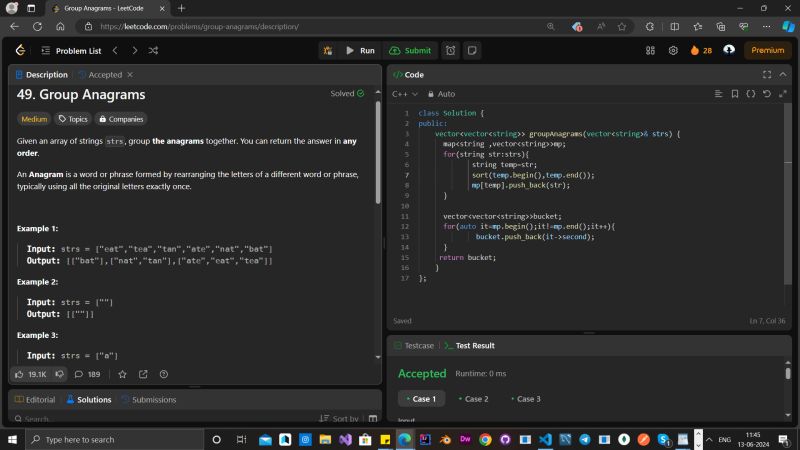Expand the Companies tag section
This screenshot has height=450, width=800.
click(120, 119)
